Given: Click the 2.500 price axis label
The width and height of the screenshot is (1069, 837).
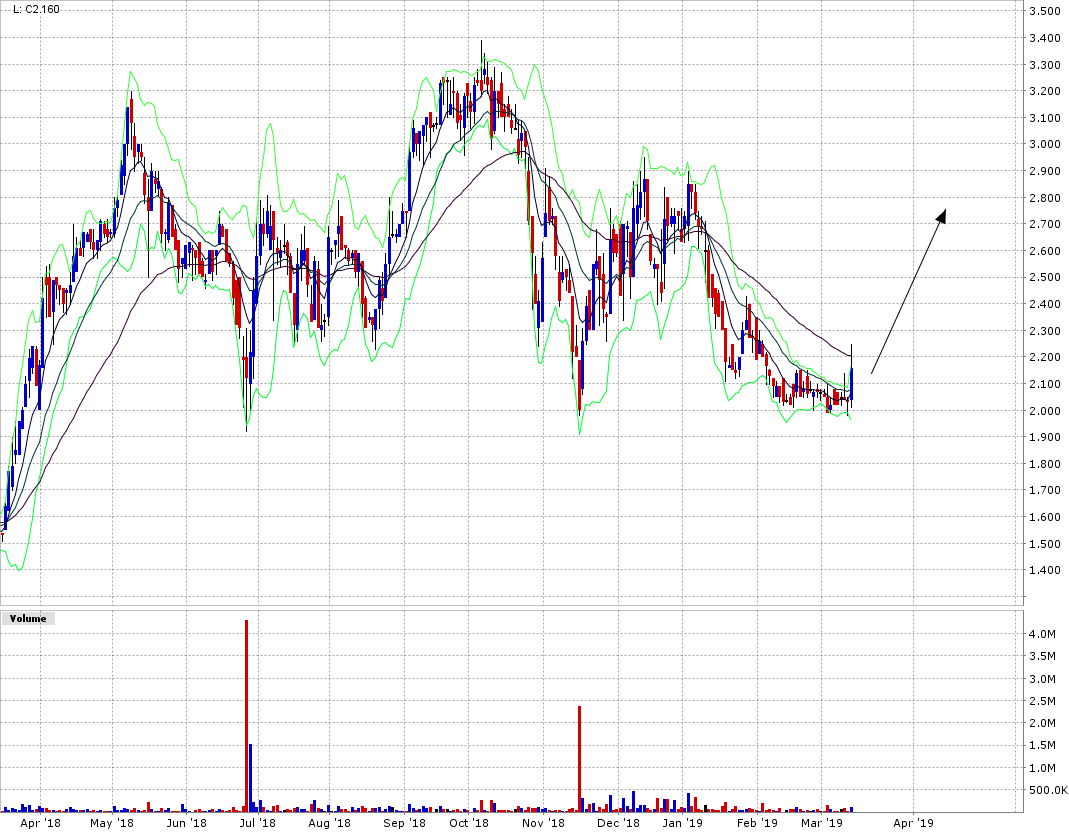Looking at the screenshot, I should tap(1045, 277).
